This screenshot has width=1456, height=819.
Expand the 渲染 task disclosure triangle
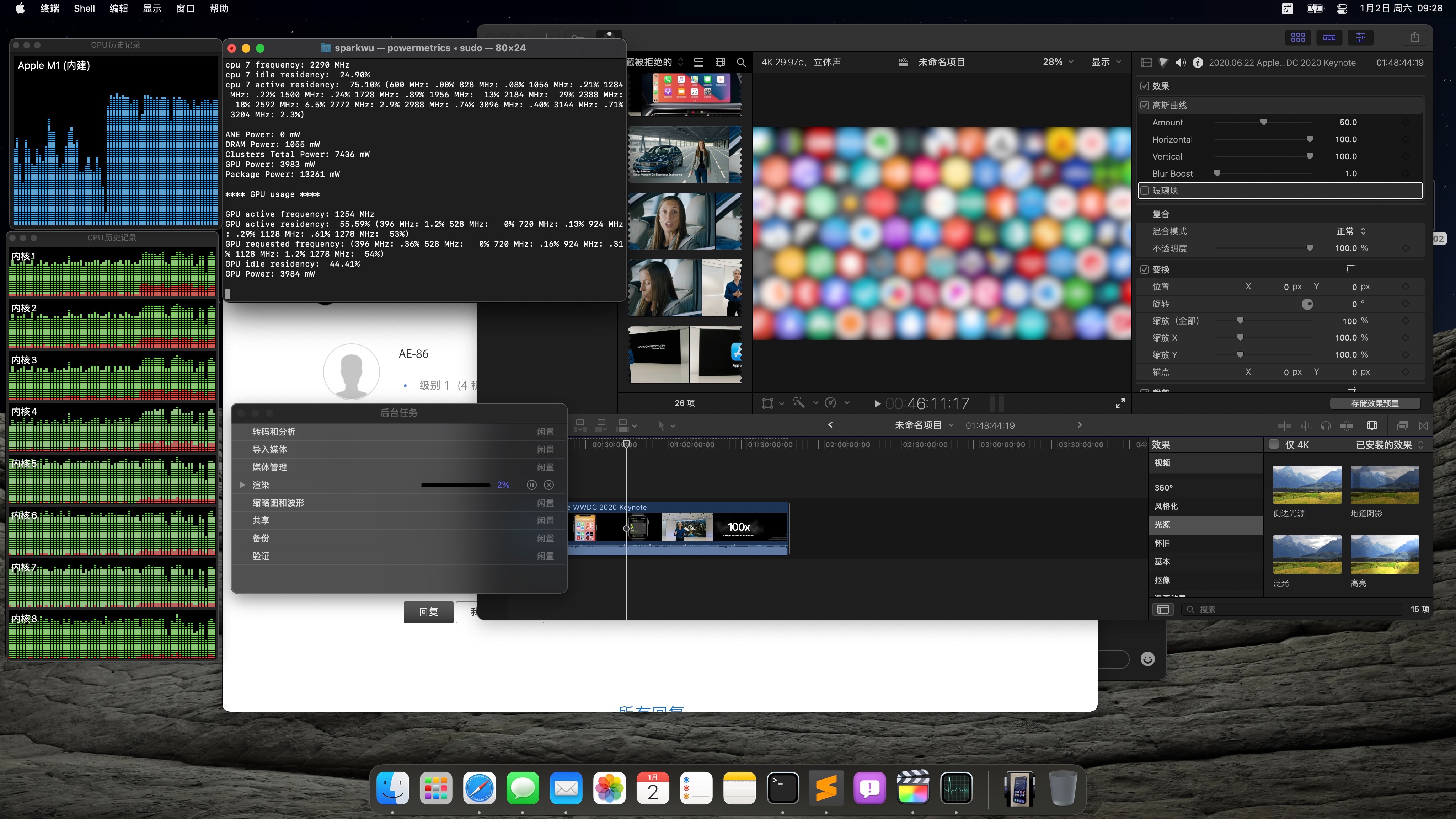click(x=242, y=485)
